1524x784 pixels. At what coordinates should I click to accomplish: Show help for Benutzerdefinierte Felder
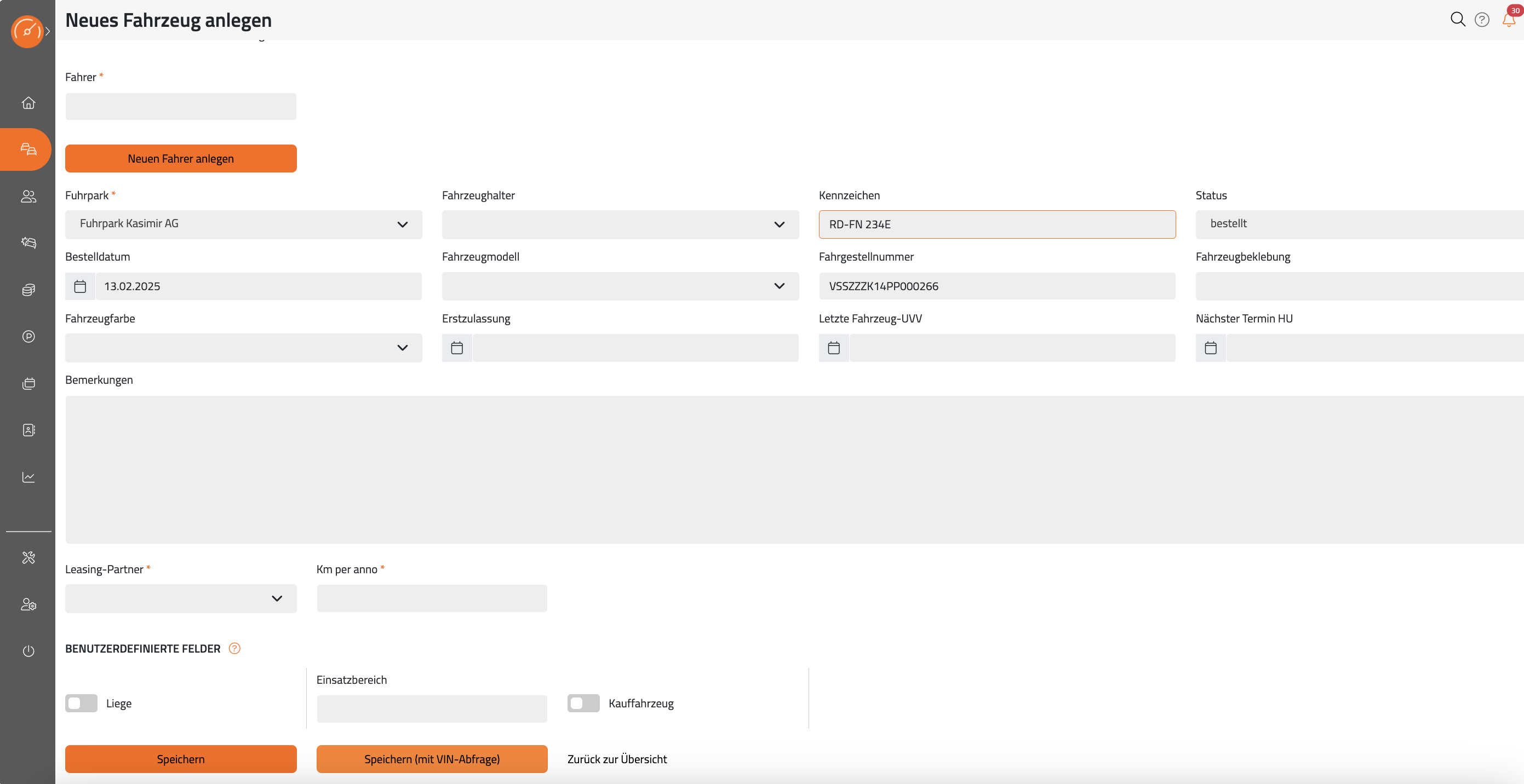[x=234, y=649]
